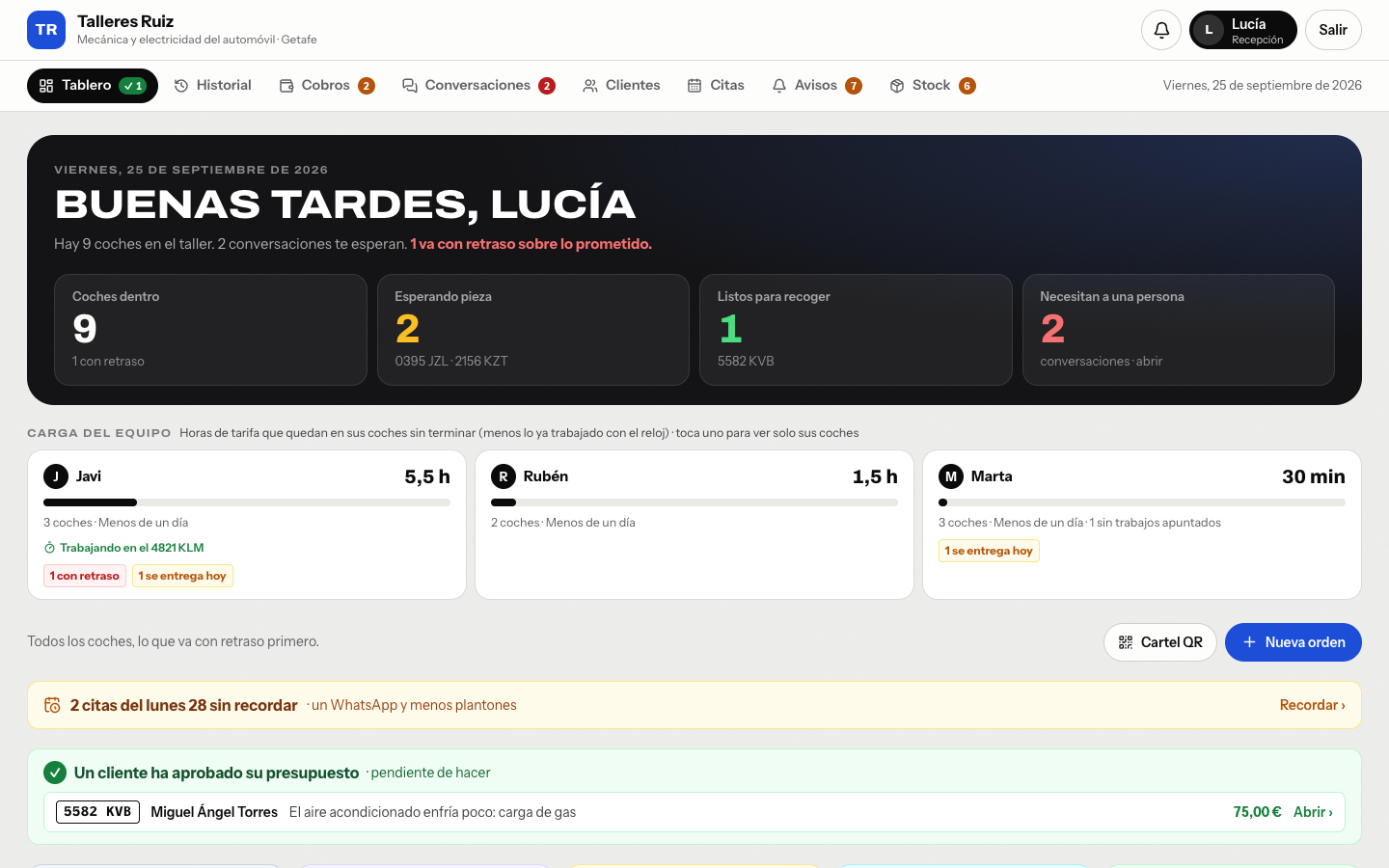Click the TR Talleres Ruiz logo
The width and height of the screenshot is (1389, 868).
46,30
